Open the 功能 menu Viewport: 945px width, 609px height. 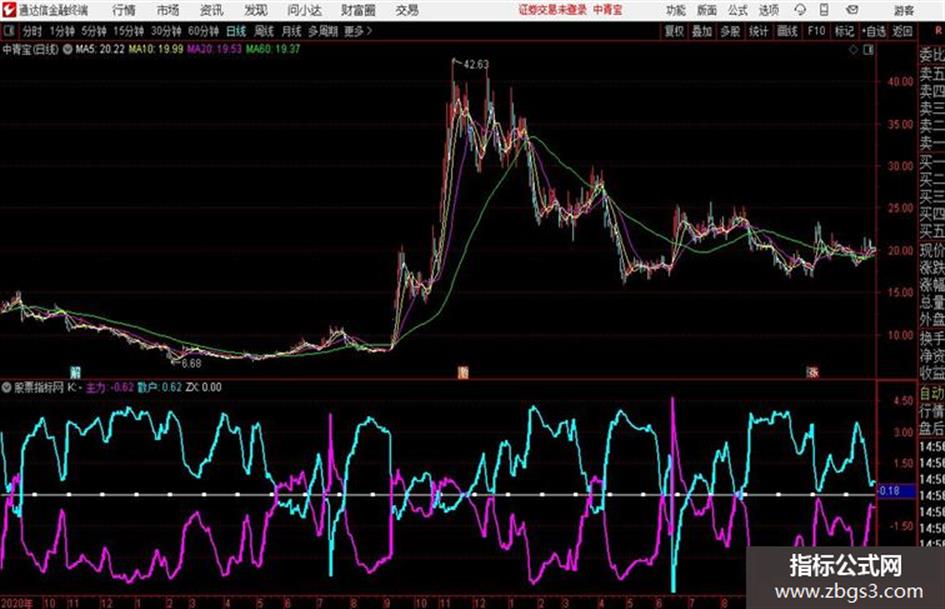[676, 11]
